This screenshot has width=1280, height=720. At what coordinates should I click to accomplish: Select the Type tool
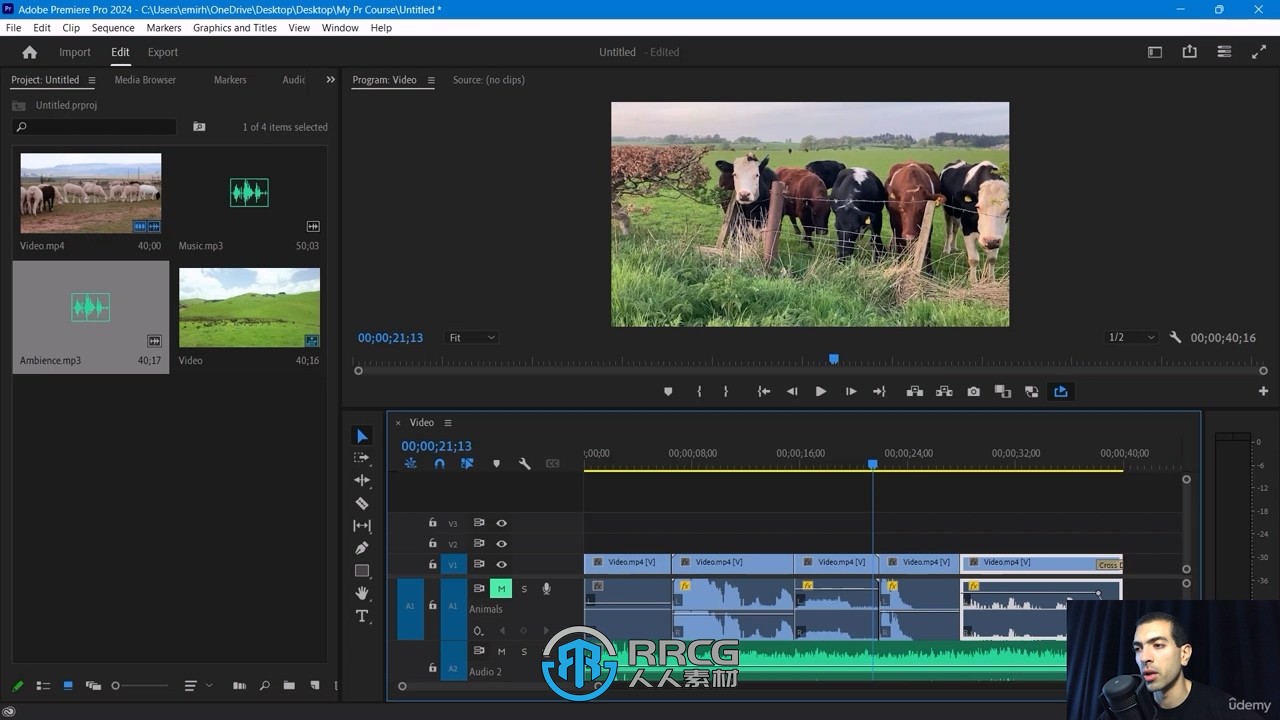click(362, 616)
